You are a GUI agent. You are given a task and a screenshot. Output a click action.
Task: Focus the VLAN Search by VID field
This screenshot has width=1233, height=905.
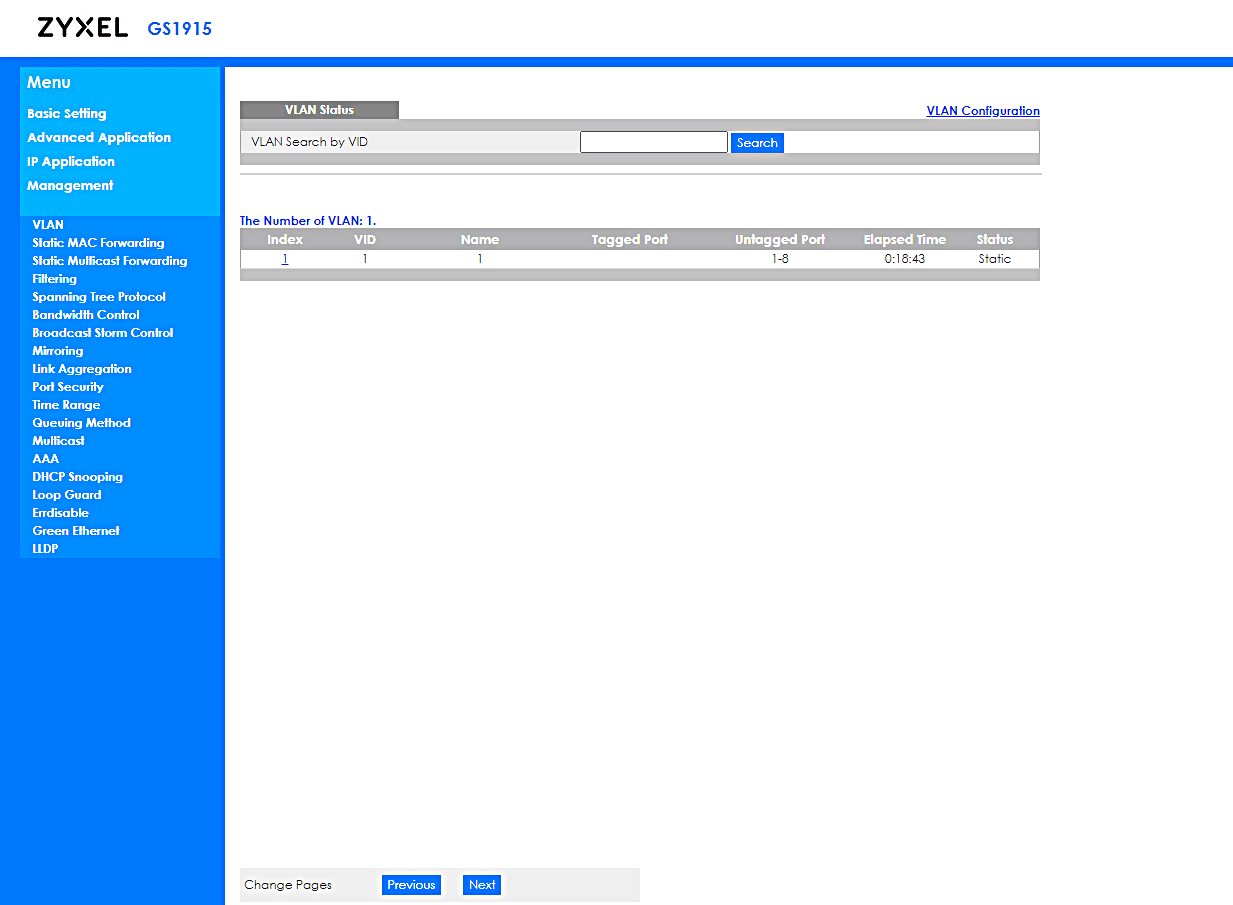click(x=654, y=142)
